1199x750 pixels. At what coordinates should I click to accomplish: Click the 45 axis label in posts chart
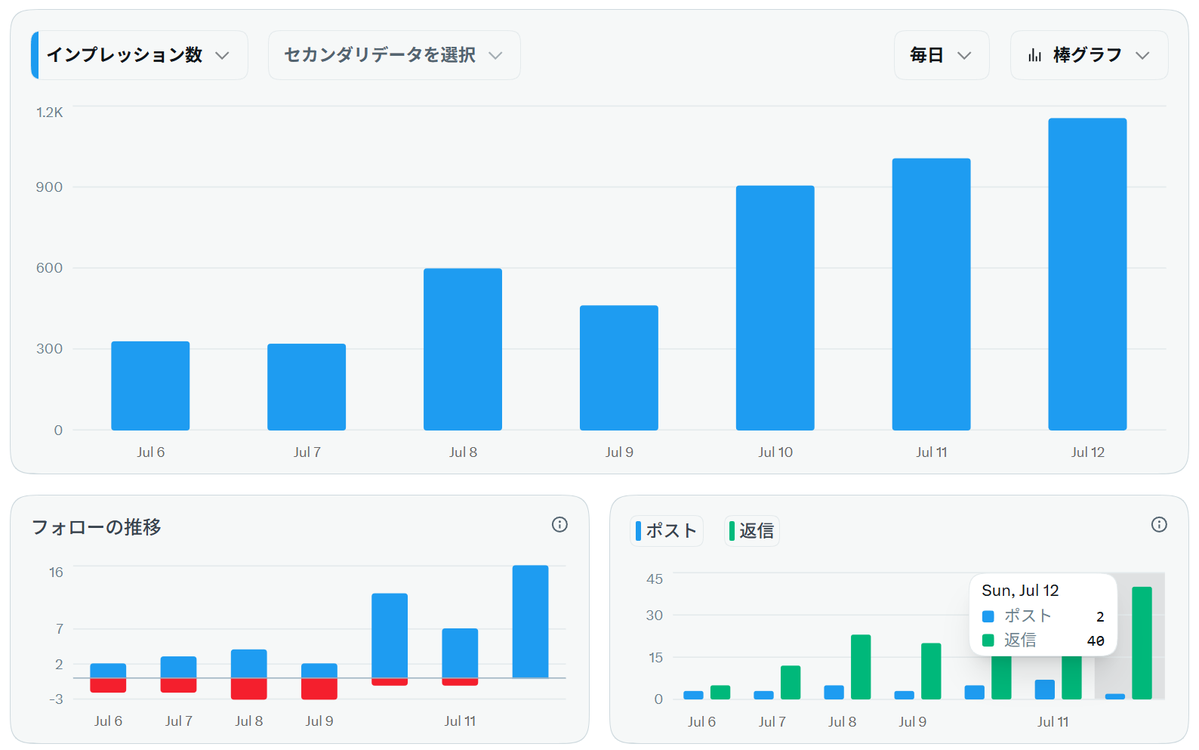pos(655,580)
